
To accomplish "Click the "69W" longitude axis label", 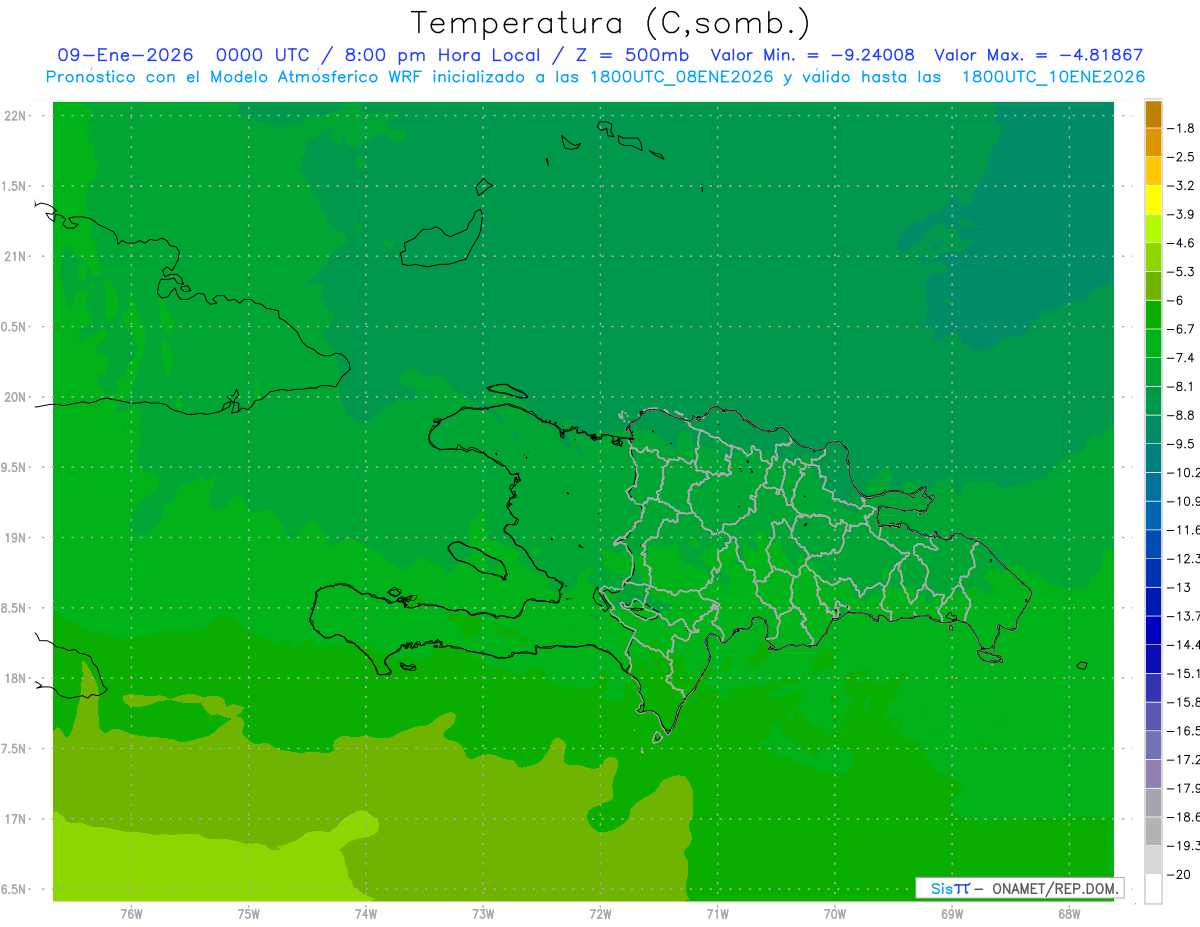I will pyautogui.click(x=952, y=913).
